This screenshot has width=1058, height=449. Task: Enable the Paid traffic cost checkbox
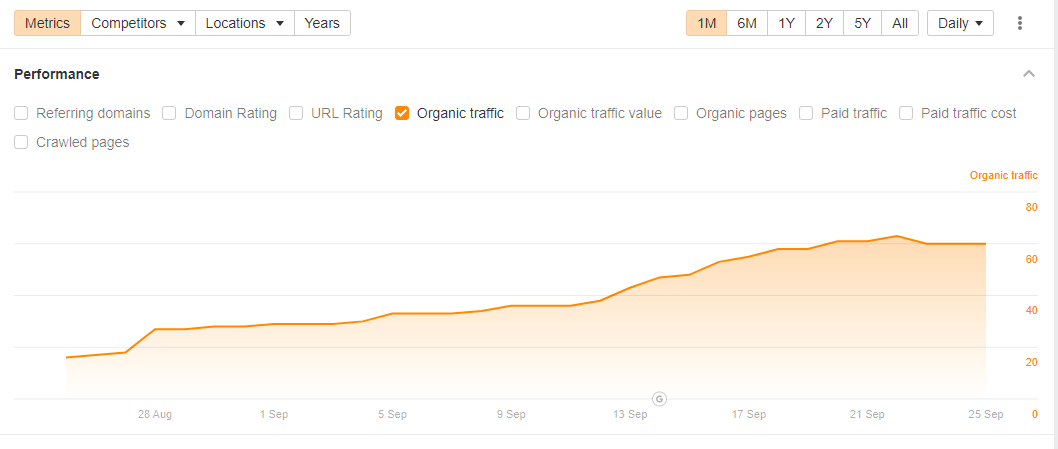[906, 113]
